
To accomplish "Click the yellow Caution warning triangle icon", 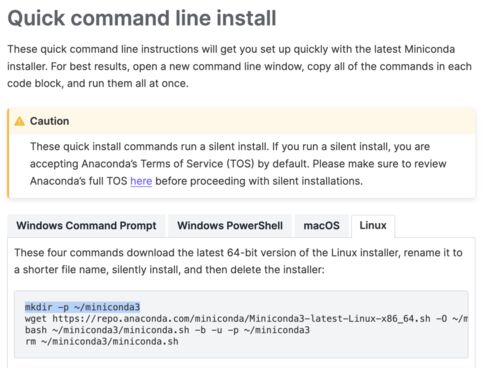I will (x=20, y=121).
